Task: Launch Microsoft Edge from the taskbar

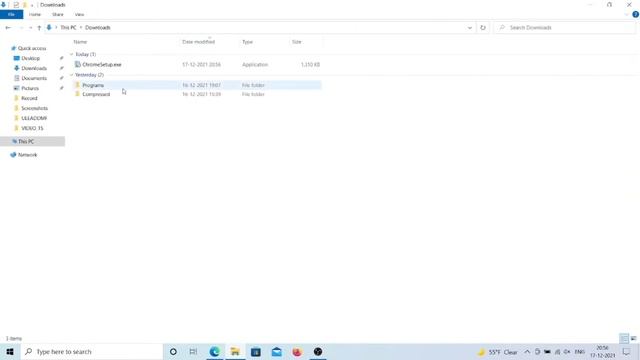Action: pyautogui.click(x=214, y=351)
